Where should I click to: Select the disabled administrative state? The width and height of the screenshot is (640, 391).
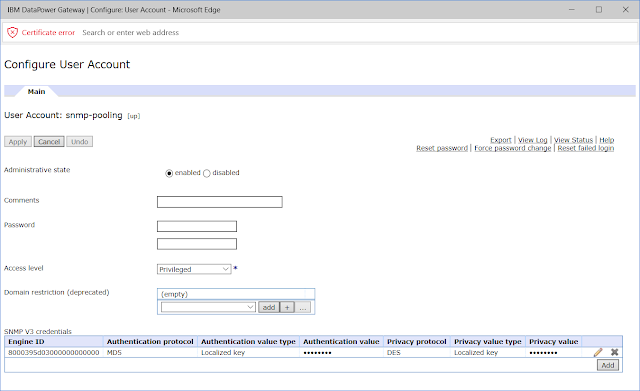[x=207, y=173]
